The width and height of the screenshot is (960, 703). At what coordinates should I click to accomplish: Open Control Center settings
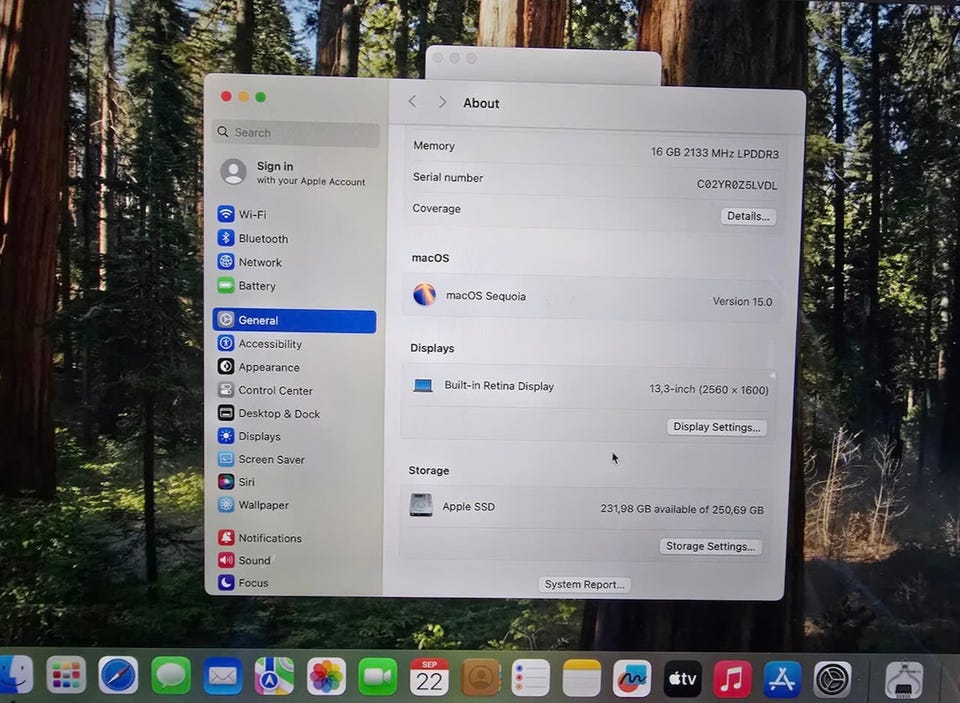pyautogui.click(x=264, y=390)
